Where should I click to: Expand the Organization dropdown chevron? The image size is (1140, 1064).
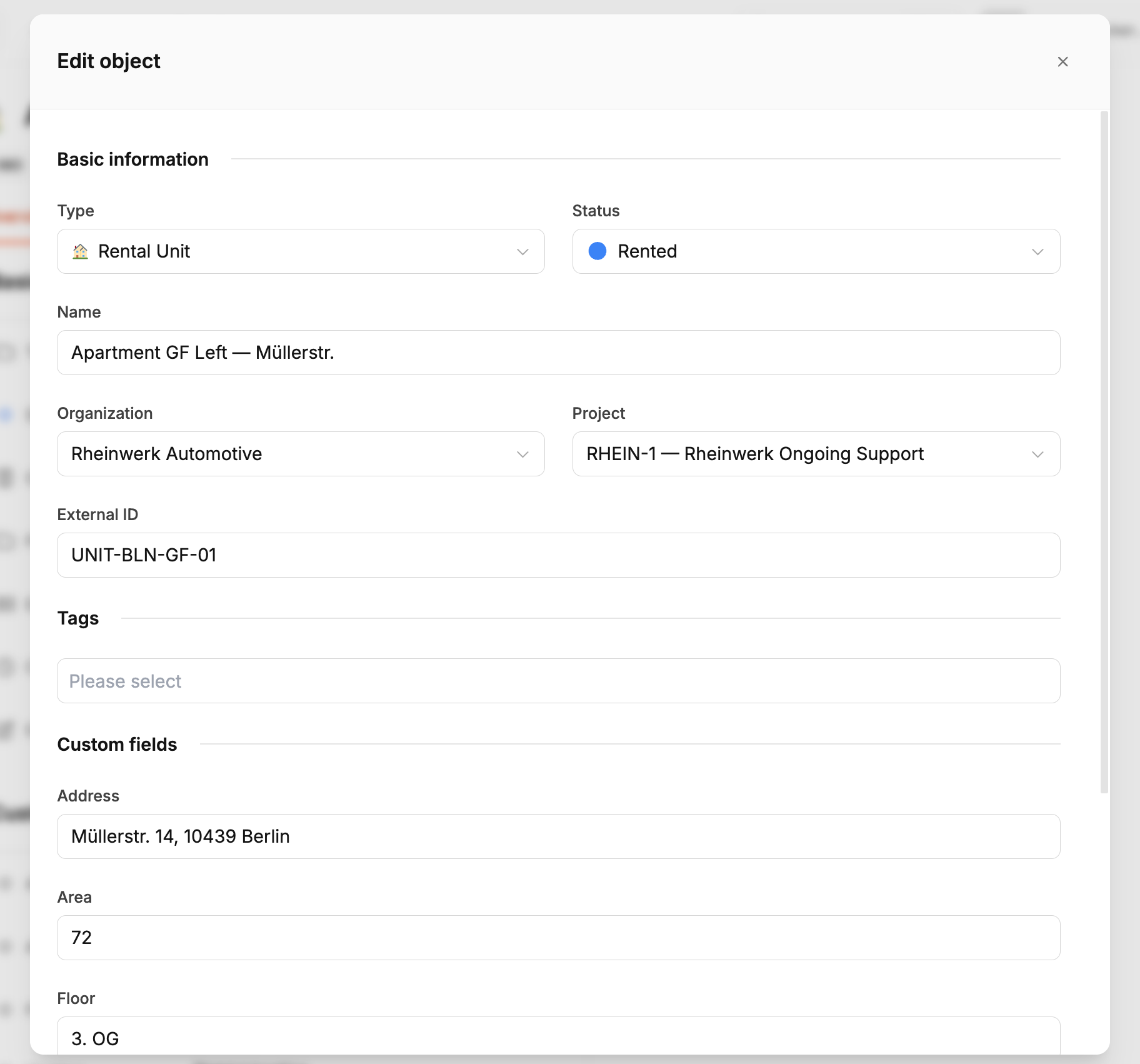click(x=522, y=454)
